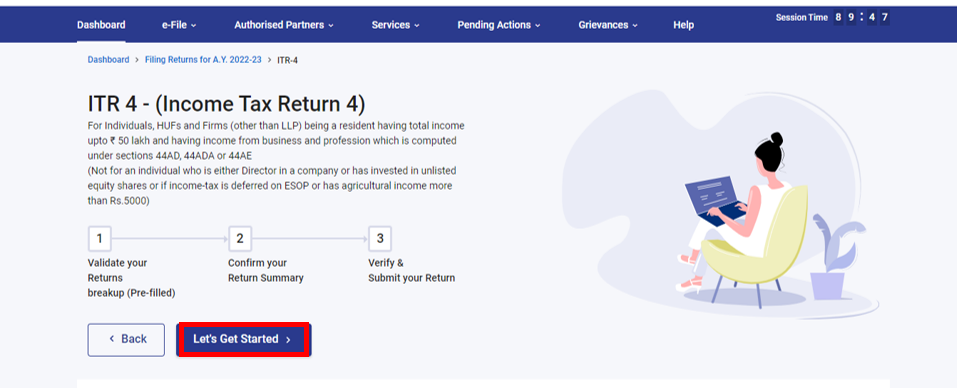Click the woman with laptop illustration
957x388 pixels.
point(744,221)
